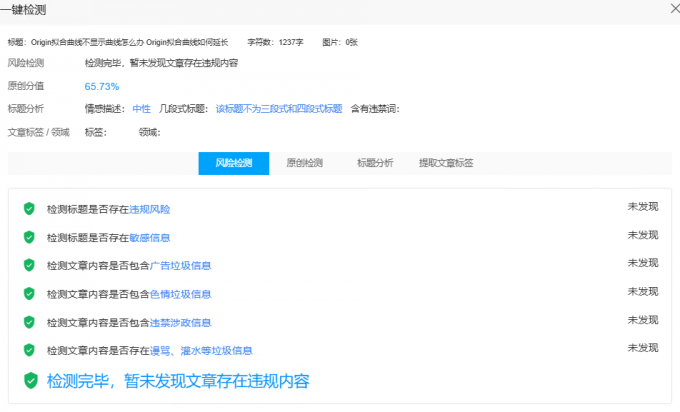
Task: Click the 文章标签 / 领域 label
Action: (39, 132)
